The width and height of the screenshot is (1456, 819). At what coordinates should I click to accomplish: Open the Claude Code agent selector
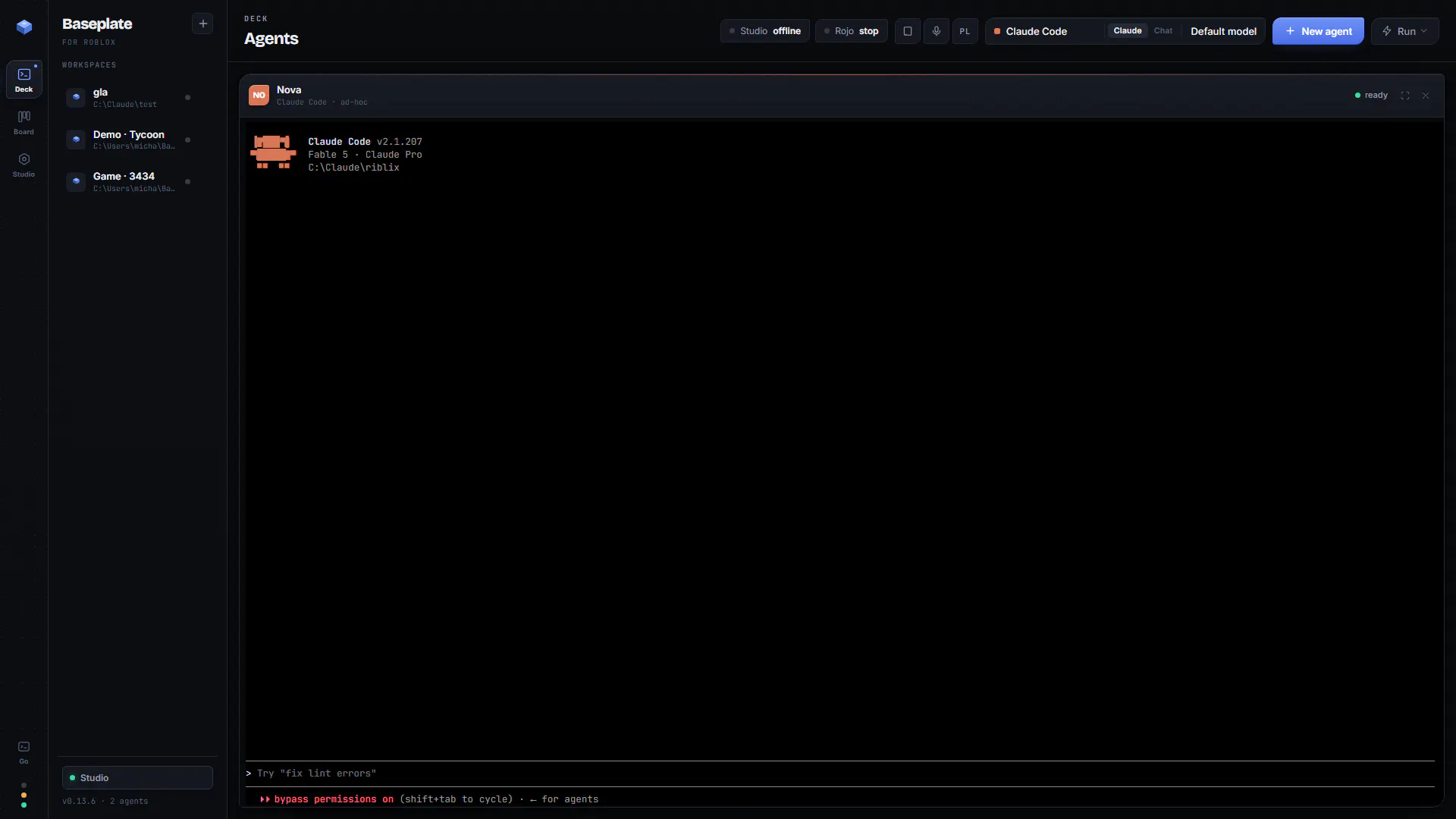point(1045,31)
